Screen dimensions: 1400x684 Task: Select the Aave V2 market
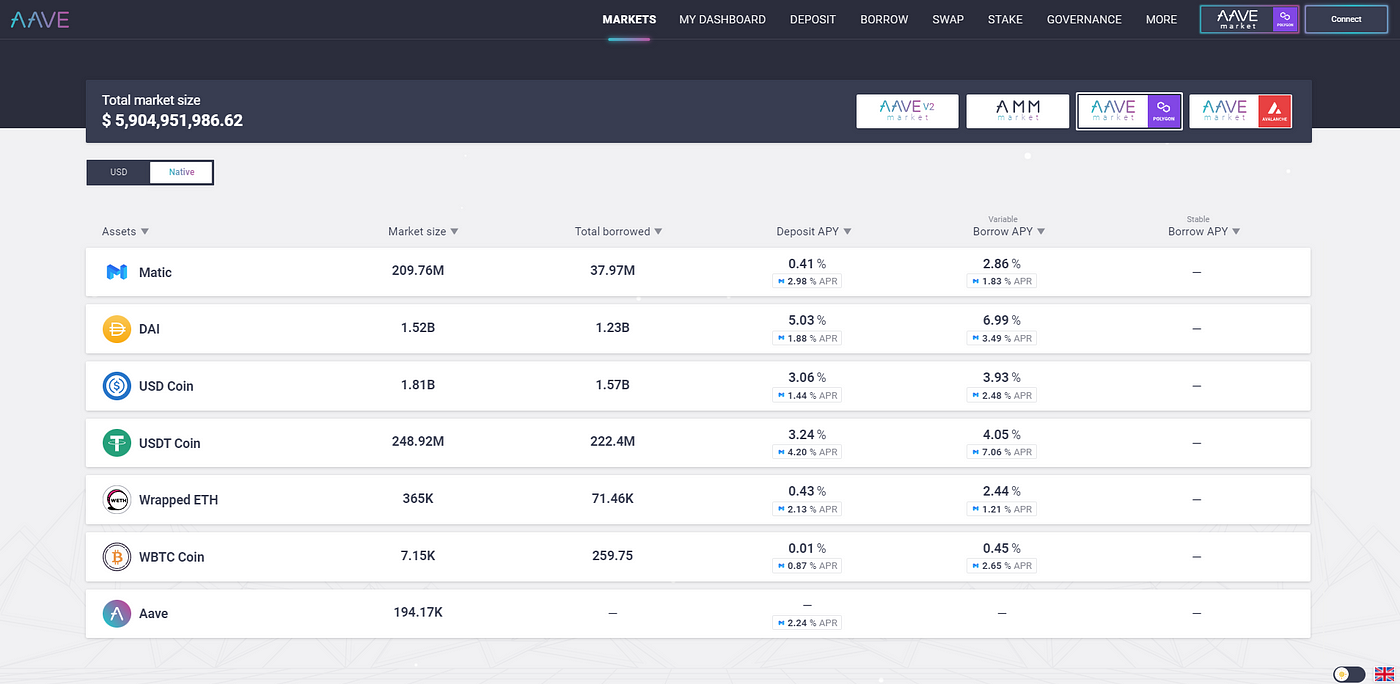[907, 111]
